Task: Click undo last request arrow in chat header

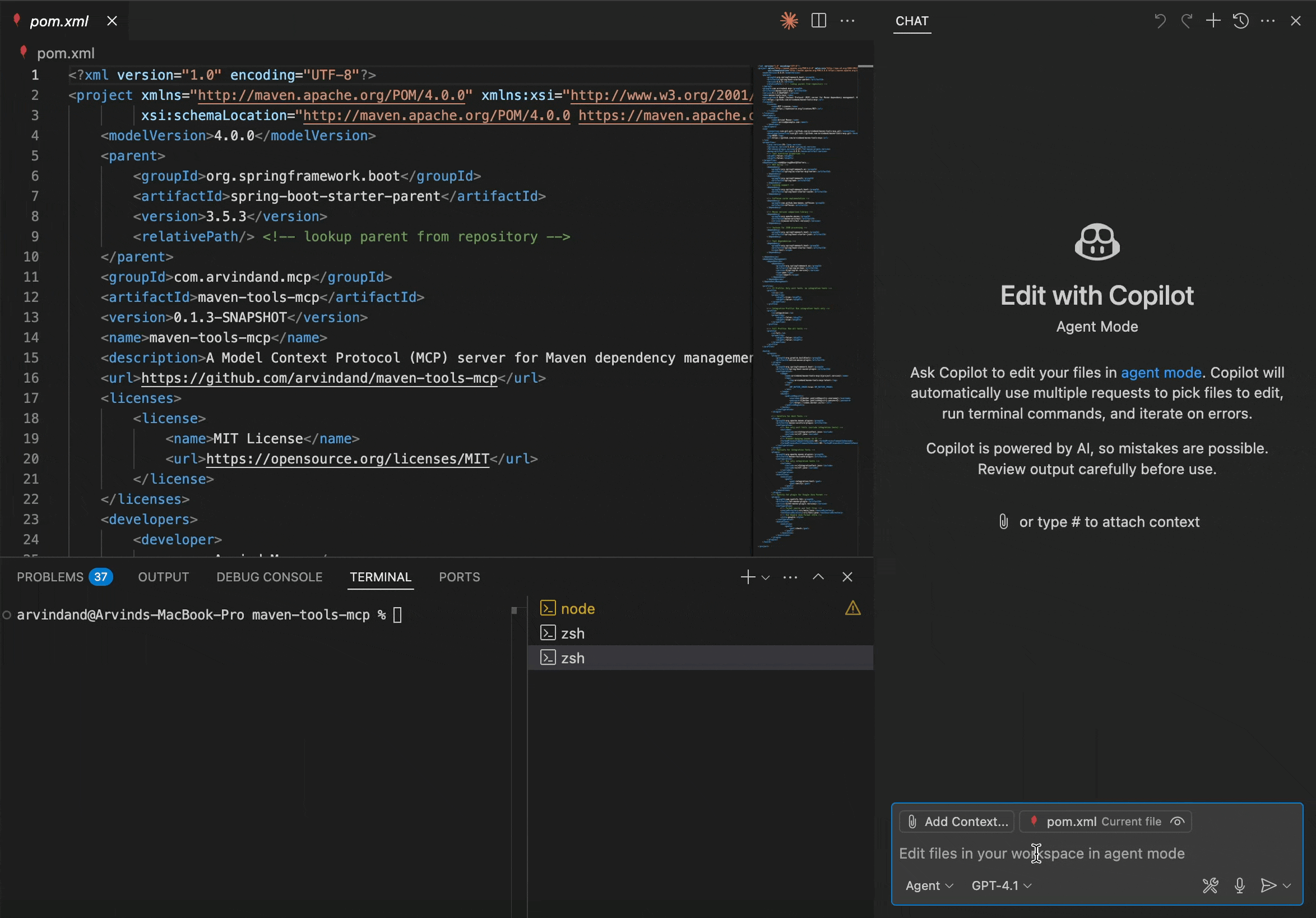Action: pos(1160,21)
